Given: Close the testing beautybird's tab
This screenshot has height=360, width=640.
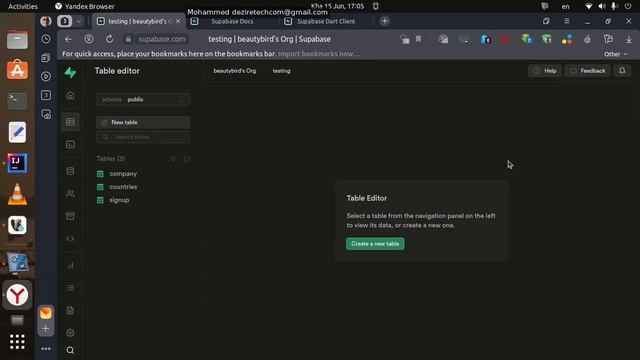Looking at the screenshot, I should (178, 21).
